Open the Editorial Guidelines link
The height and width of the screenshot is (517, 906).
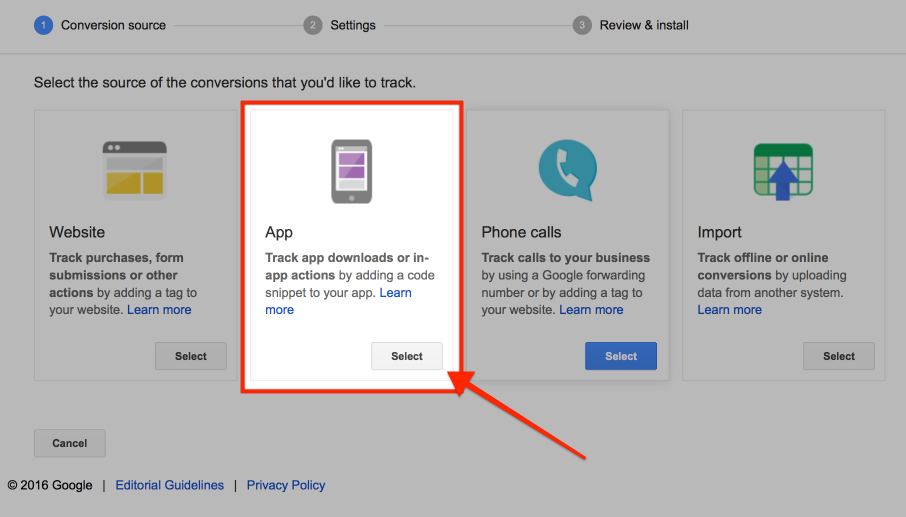click(170, 485)
